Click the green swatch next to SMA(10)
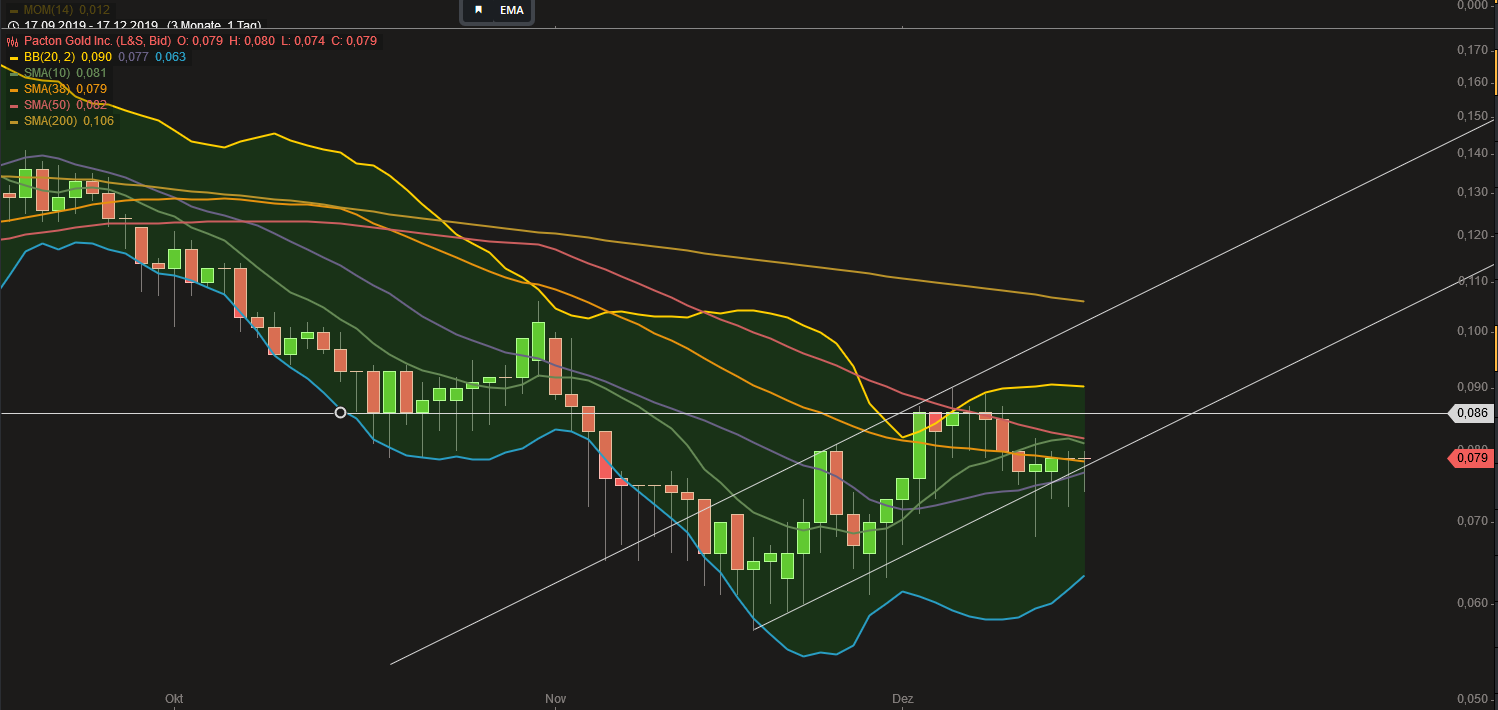Viewport: 1498px width, 710px height. click(x=13, y=74)
